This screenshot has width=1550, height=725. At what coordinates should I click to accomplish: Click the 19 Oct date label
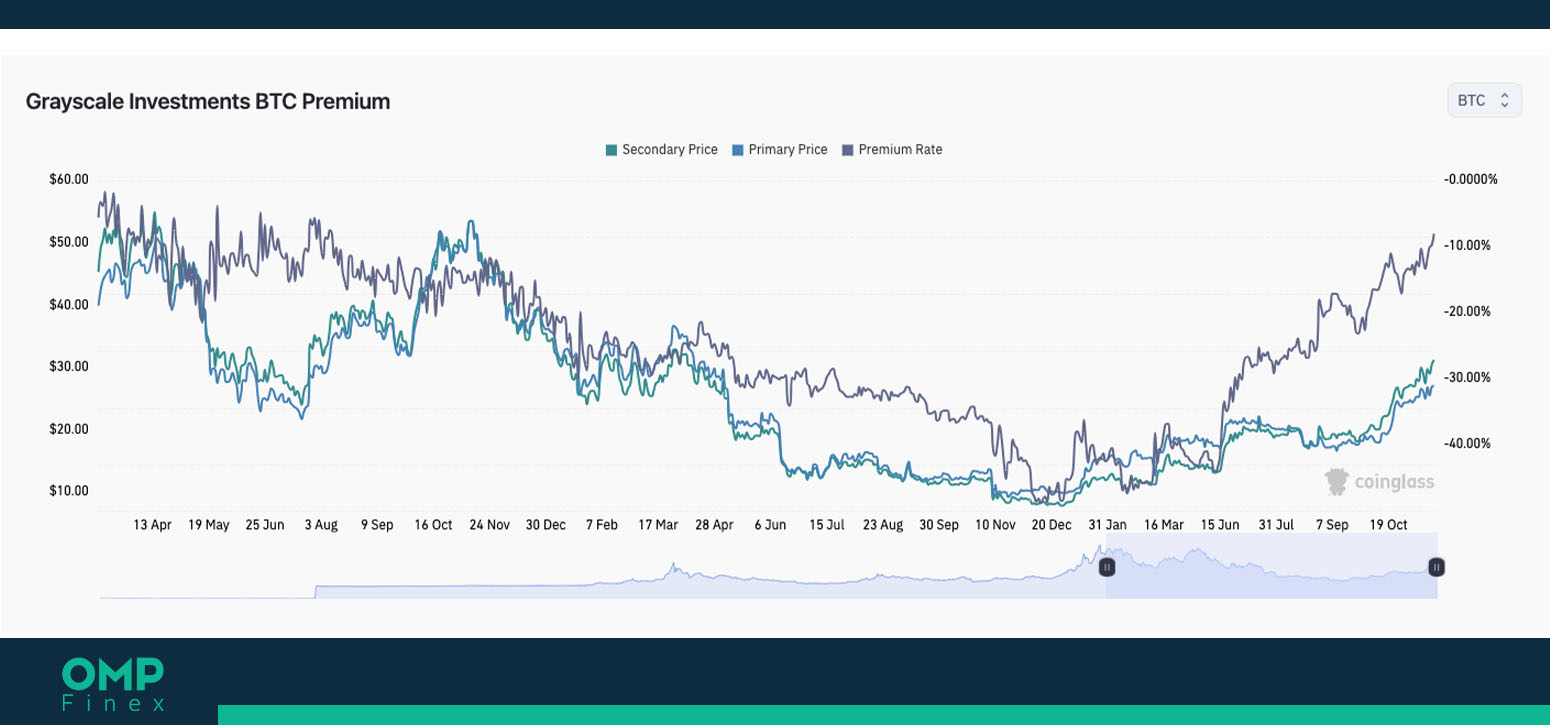[1388, 524]
